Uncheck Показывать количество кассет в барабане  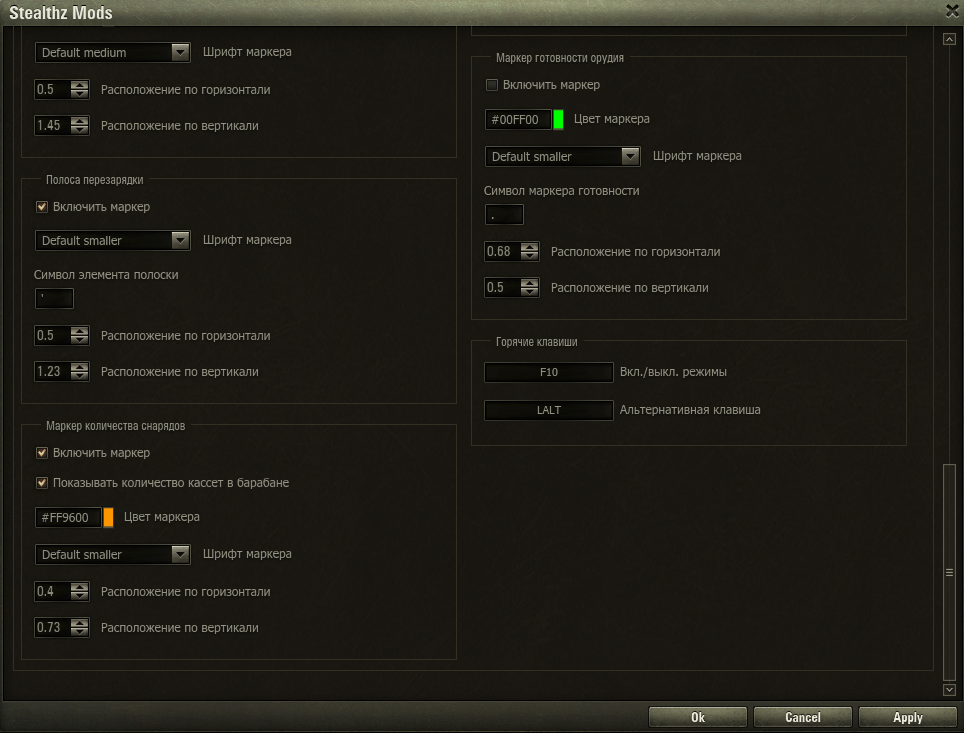(42, 483)
